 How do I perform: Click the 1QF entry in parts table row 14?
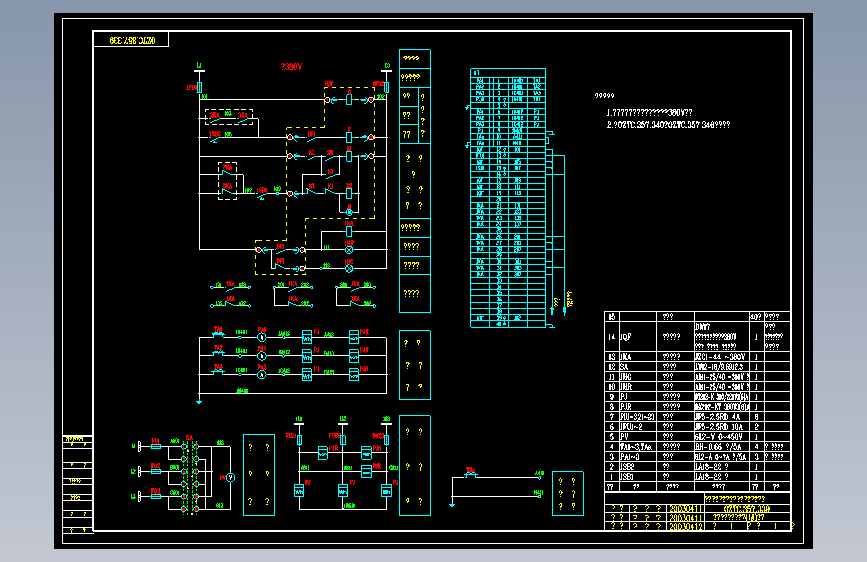point(625,337)
